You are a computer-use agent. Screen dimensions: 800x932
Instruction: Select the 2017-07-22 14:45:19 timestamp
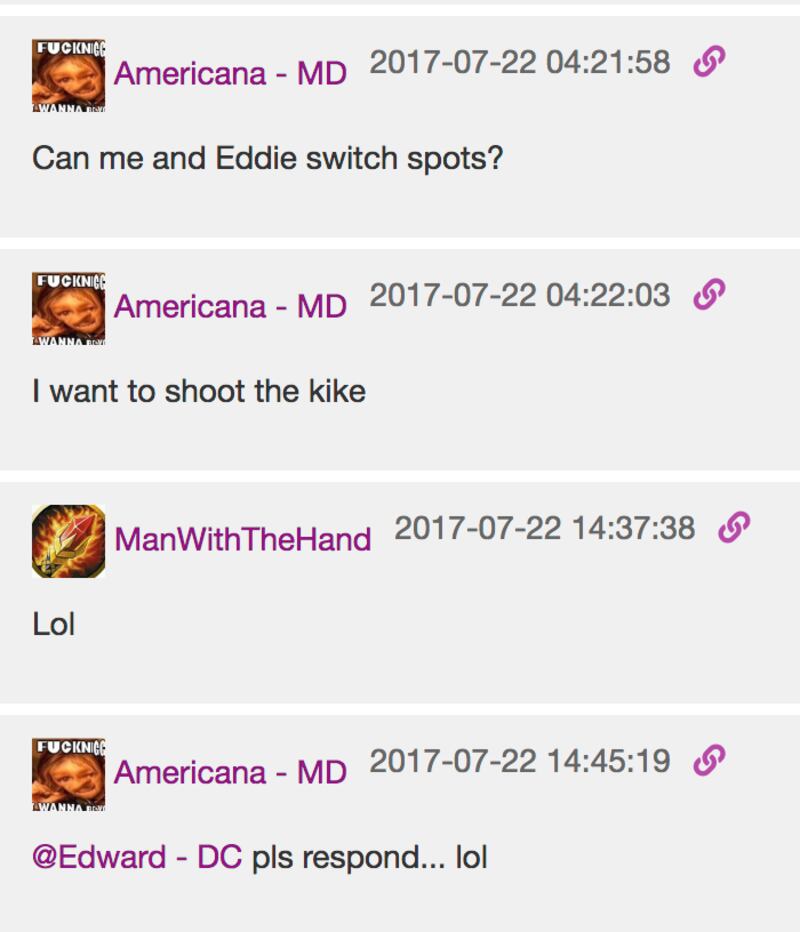pyautogui.click(x=520, y=761)
